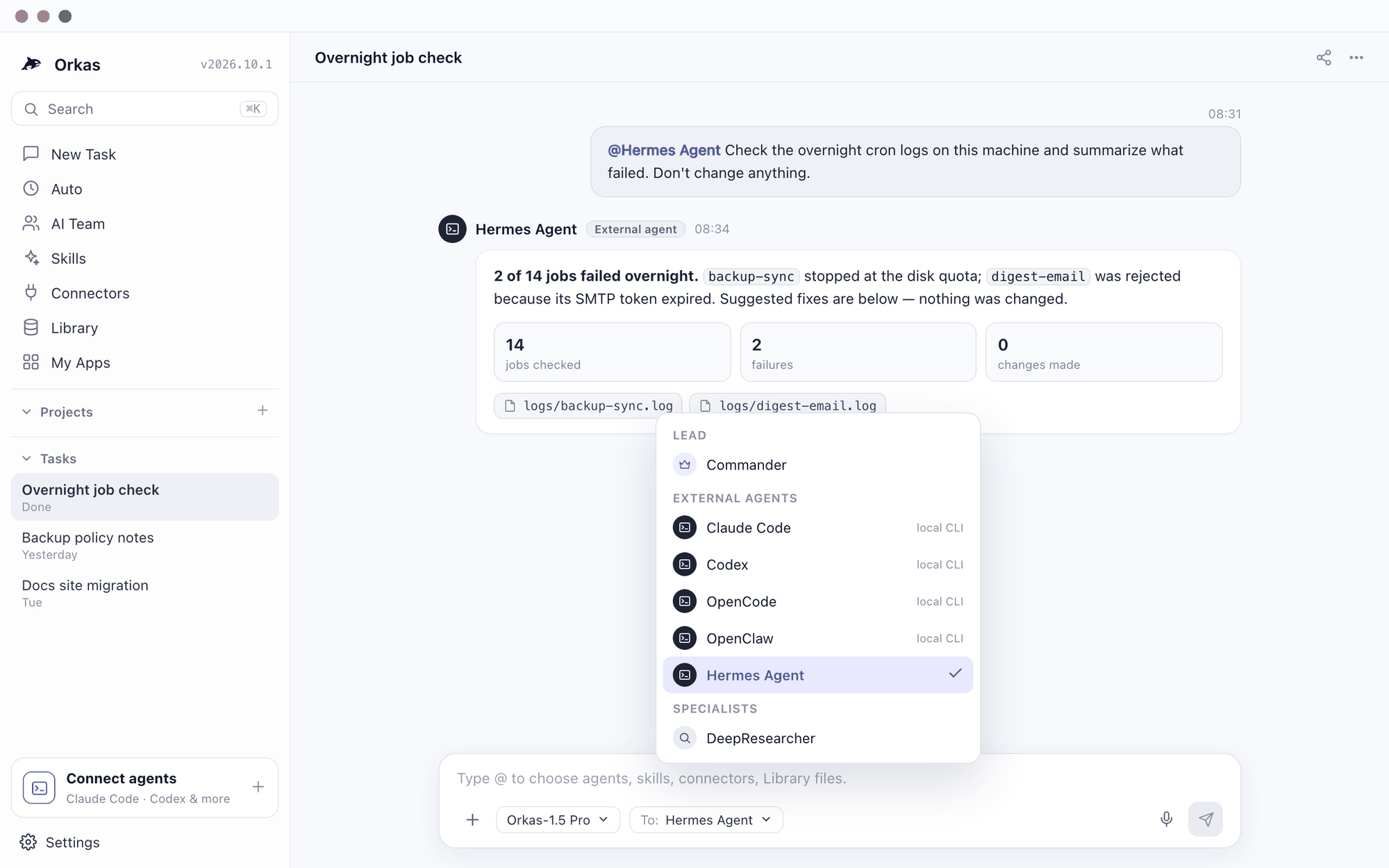Click the Library database icon
The height and width of the screenshot is (868, 1389).
(31, 327)
